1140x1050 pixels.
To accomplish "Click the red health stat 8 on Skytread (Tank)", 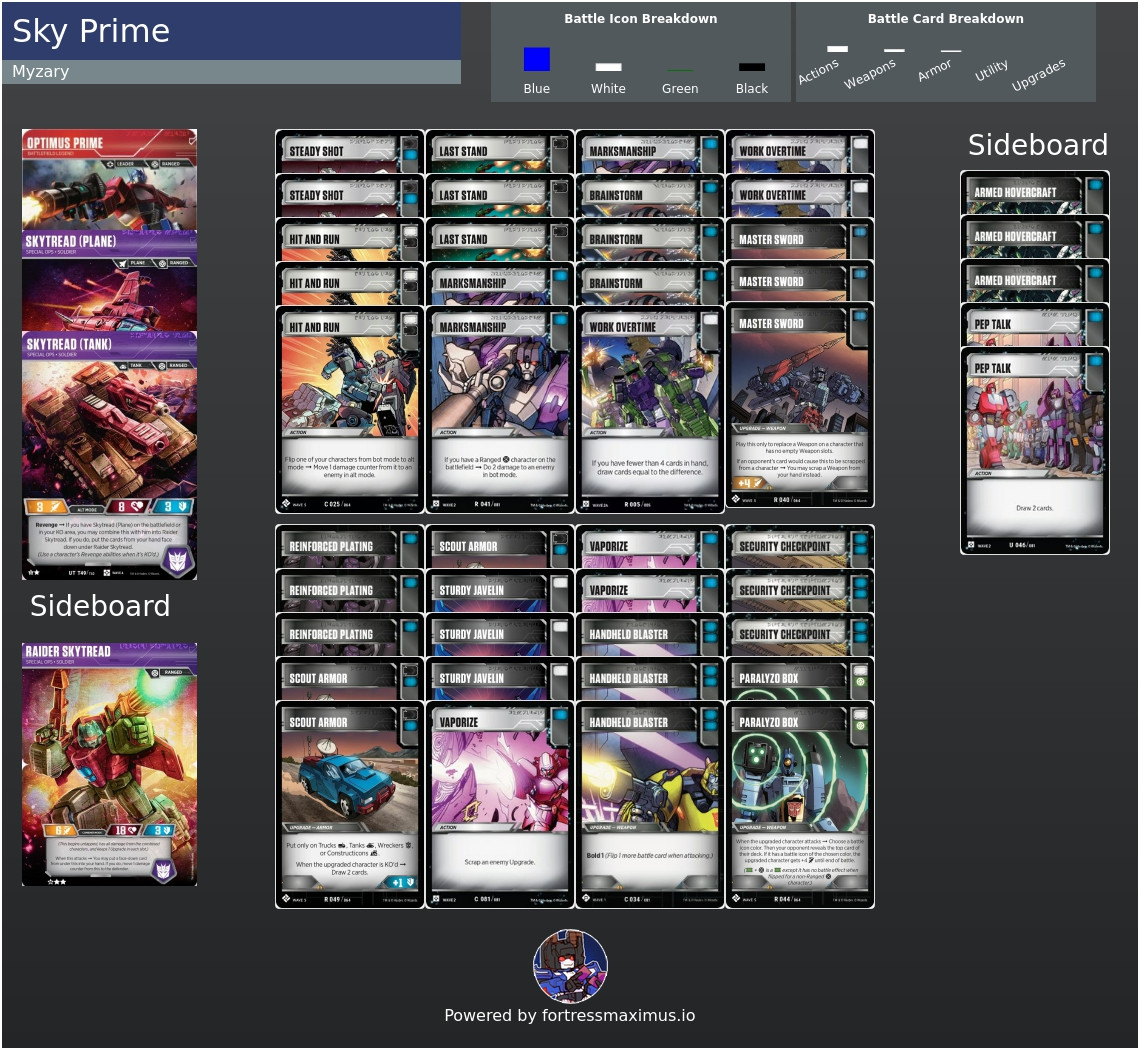I will tap(127, 506).
